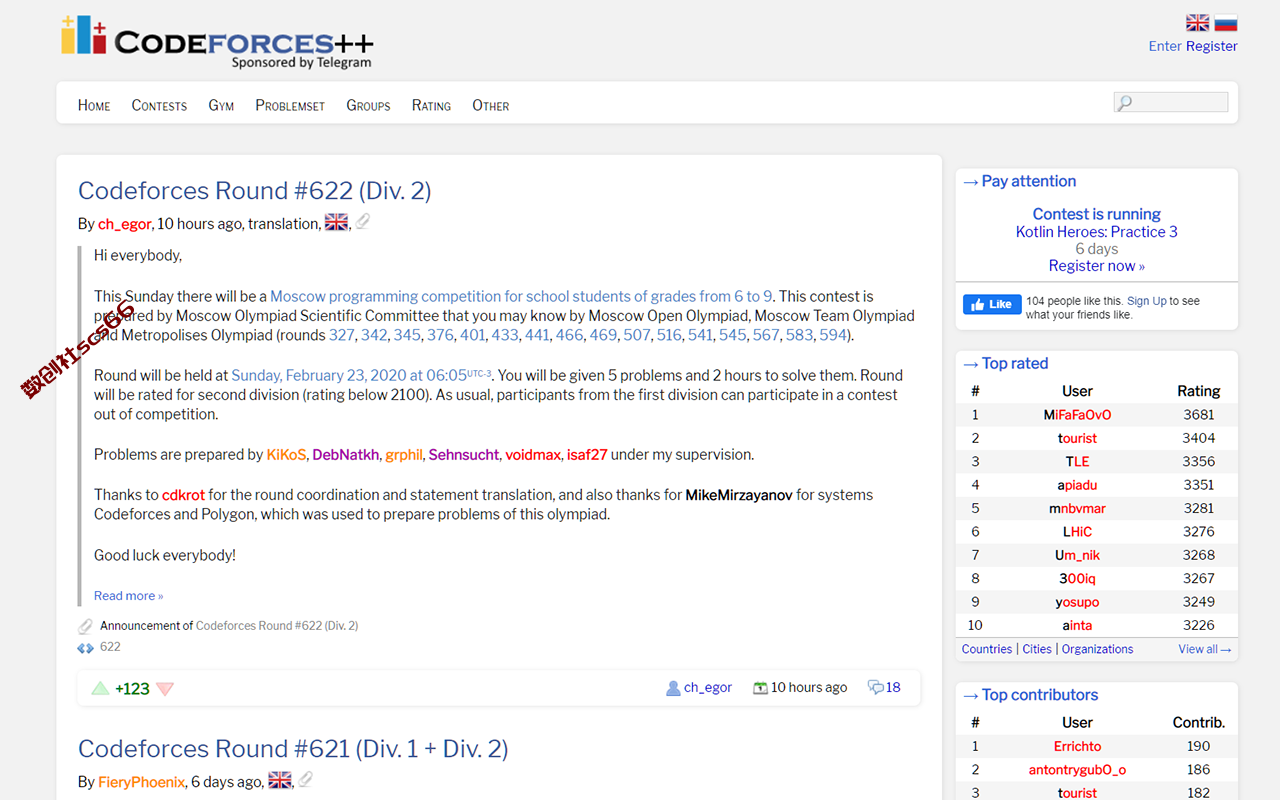Open round 594 link

click(833, 335)
